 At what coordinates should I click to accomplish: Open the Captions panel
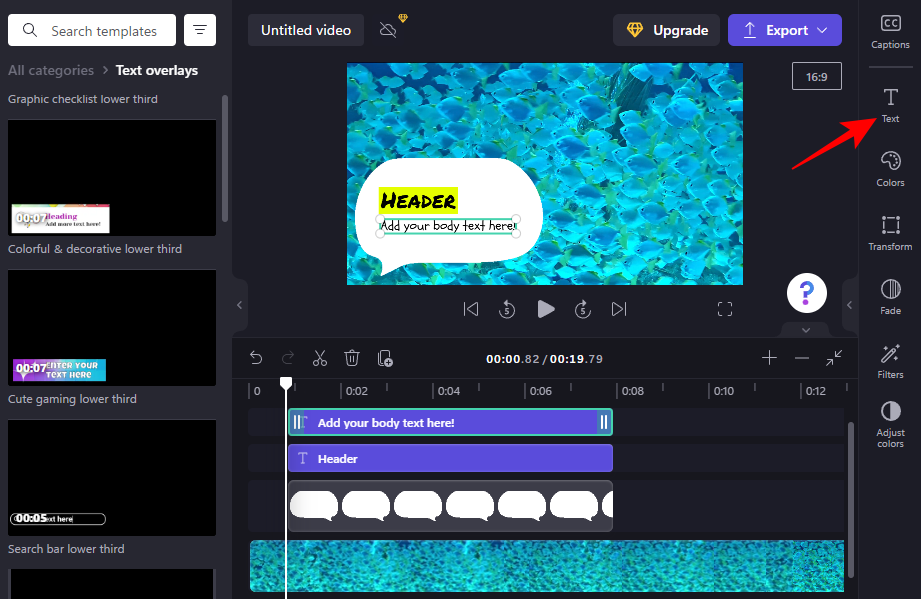pos(890,32)
